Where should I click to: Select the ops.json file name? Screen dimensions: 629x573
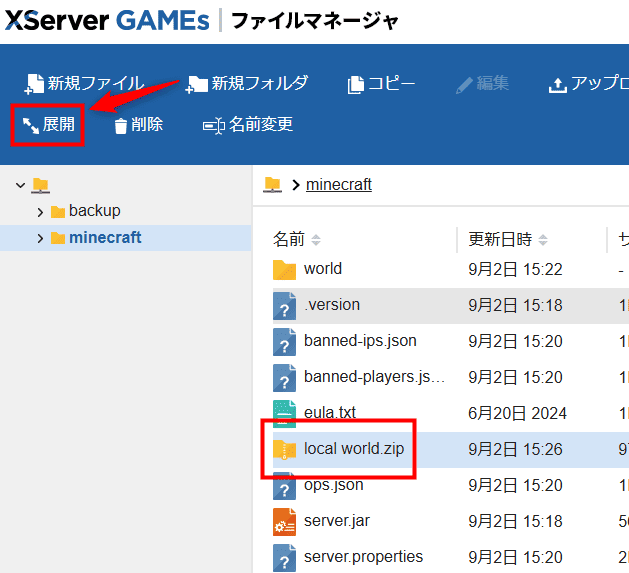[x=334, y=485]
